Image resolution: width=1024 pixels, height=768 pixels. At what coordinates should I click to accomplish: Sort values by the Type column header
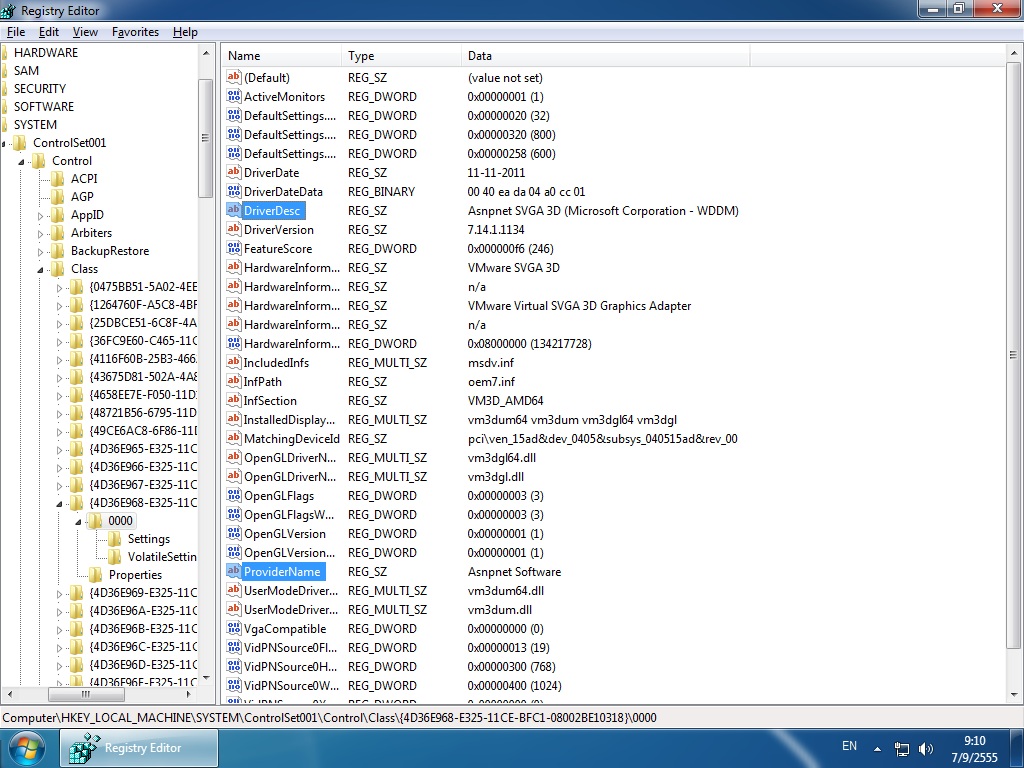[401, 56]
